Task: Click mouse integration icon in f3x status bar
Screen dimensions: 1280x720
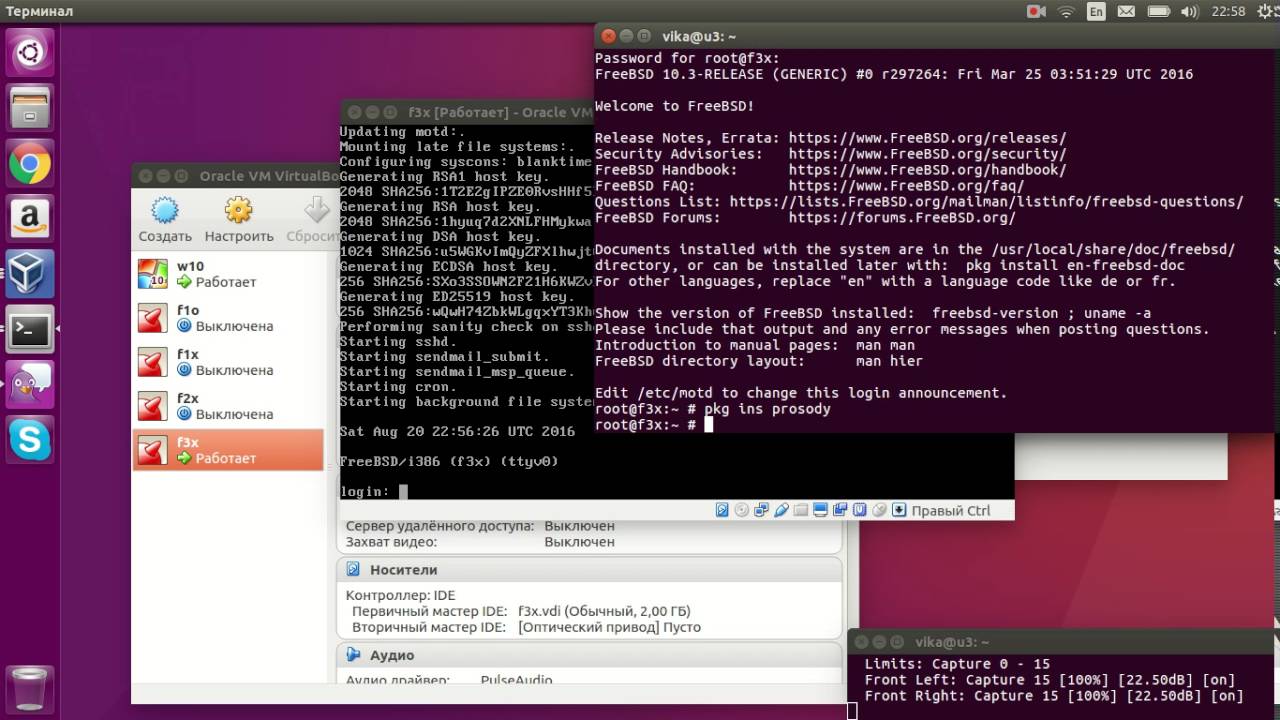Action: (879, 510)
